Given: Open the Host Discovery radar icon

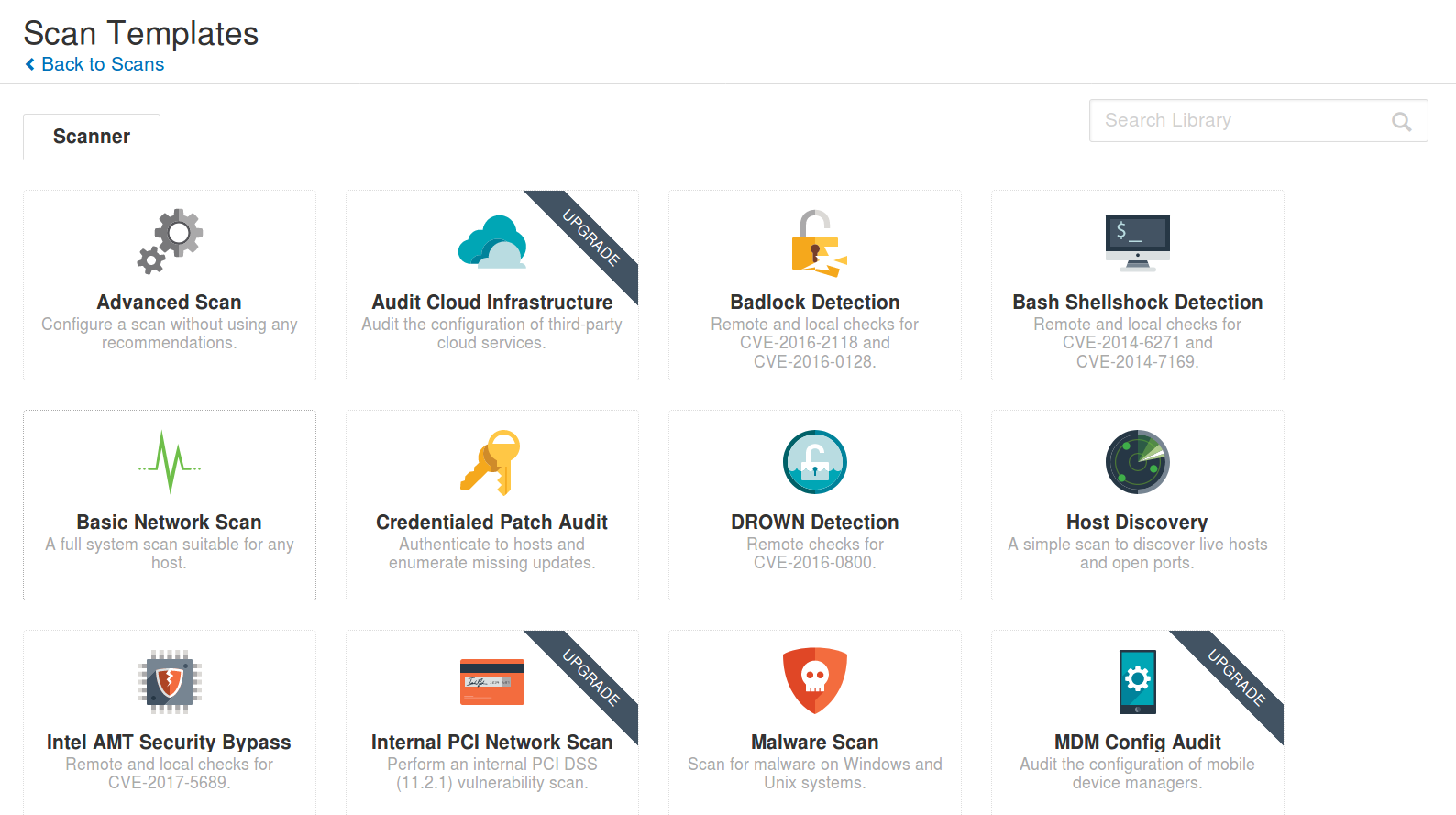Looking at the screenshot, I should [1137, 462].
